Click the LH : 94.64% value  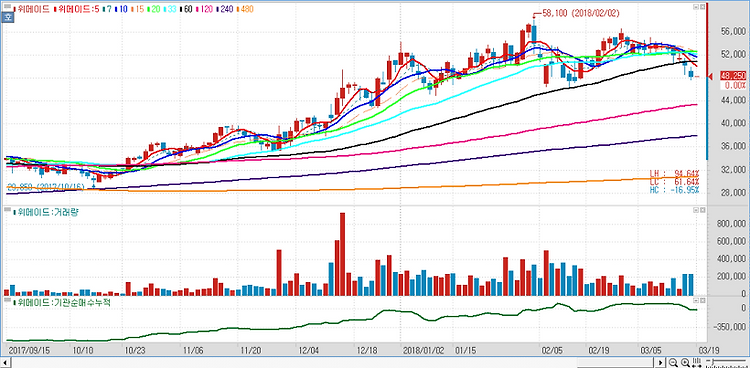pos(674,173)
